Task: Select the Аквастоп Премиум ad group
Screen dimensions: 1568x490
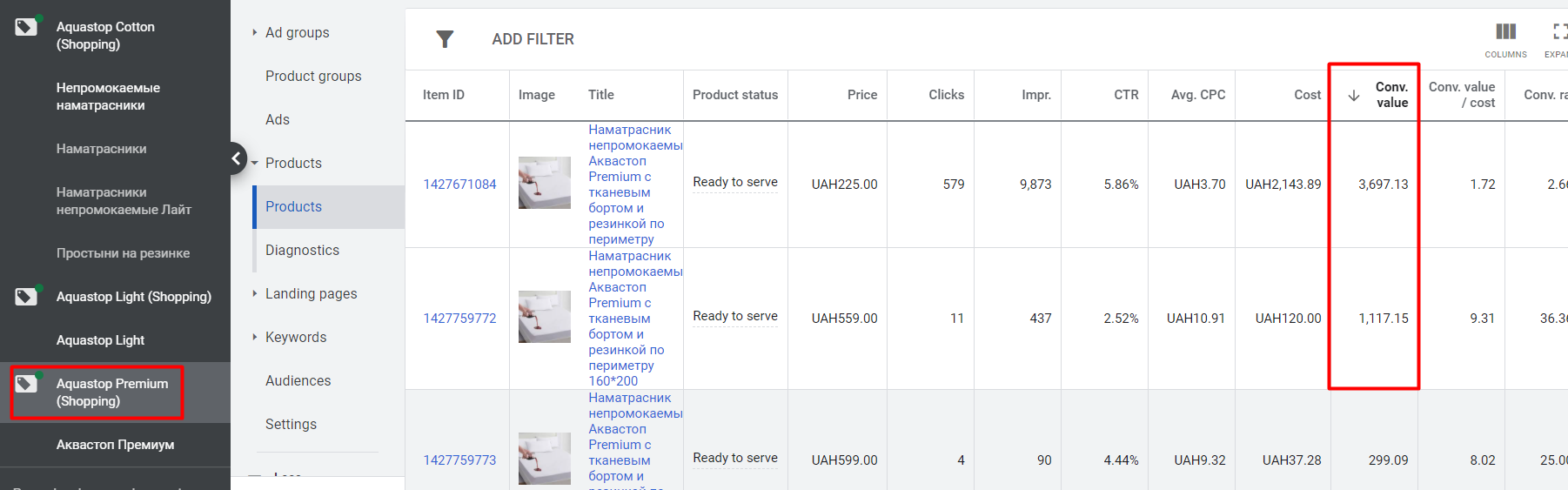Action: coord(115,445)
